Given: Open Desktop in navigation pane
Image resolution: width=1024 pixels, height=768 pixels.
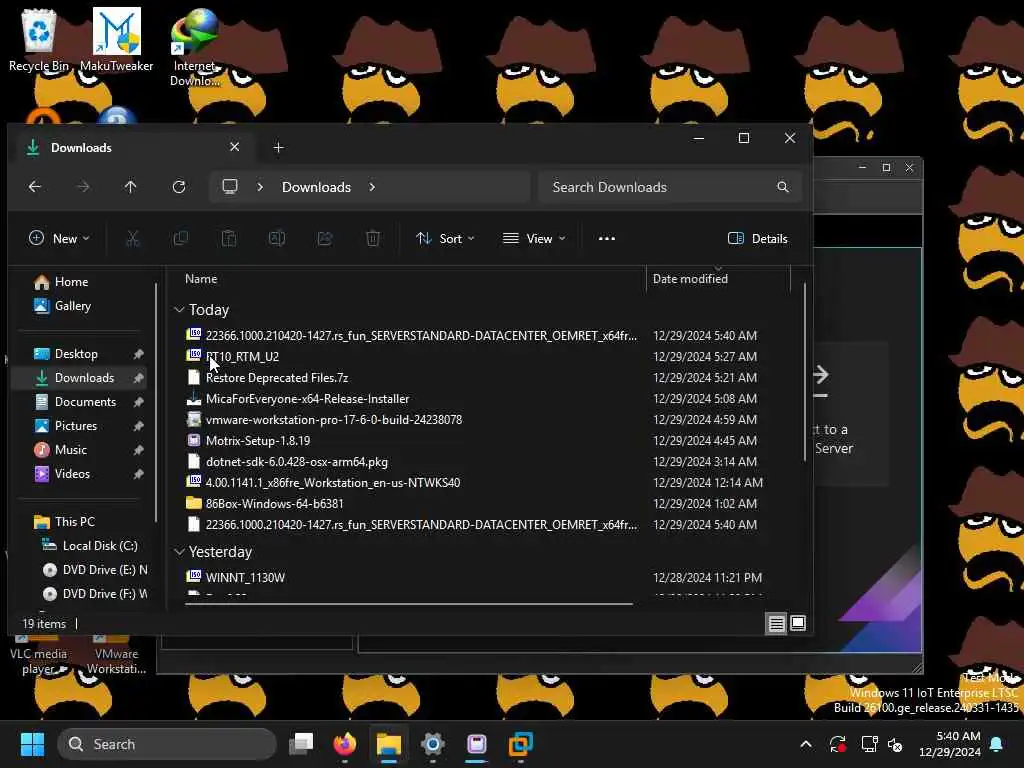Looking at the screenshot, I should pos(76,354).
